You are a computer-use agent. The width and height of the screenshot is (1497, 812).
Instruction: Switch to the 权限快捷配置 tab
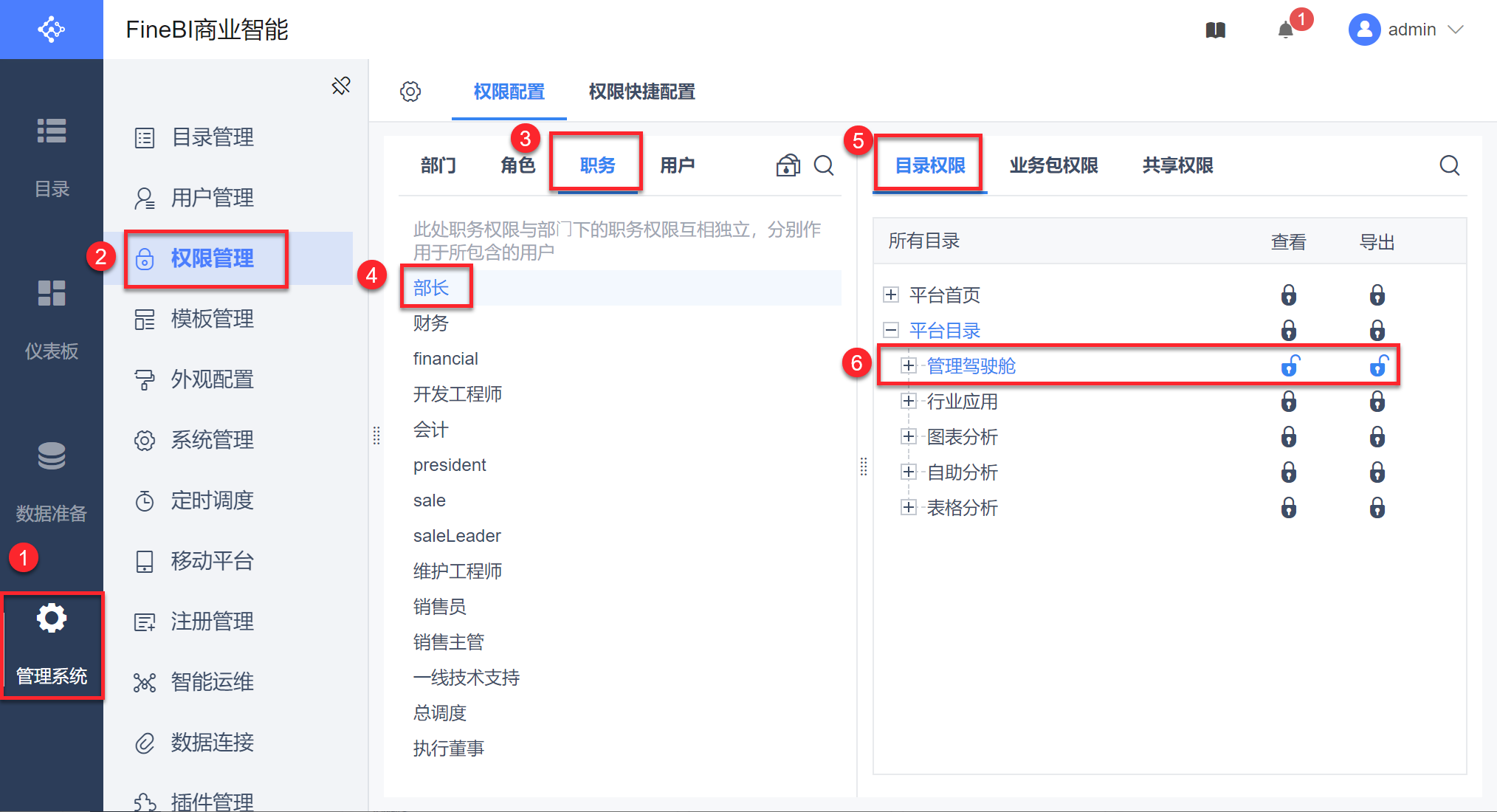[641, 92]
